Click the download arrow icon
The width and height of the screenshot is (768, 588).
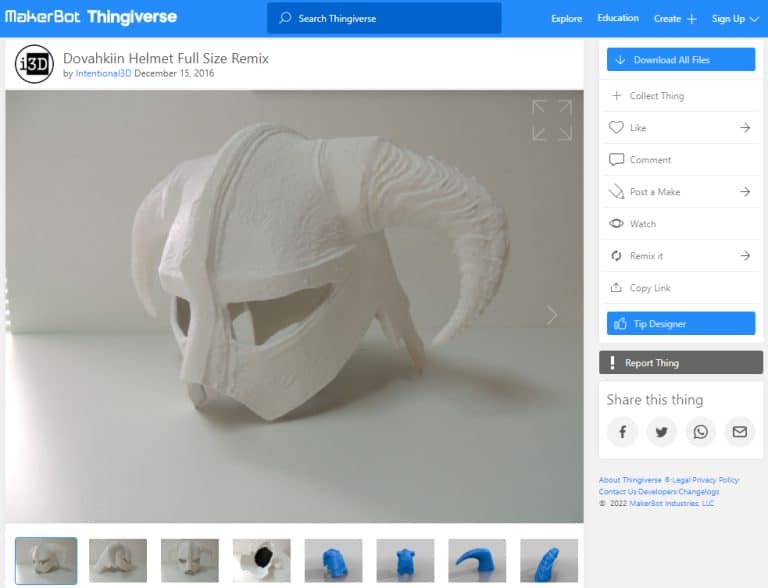click(x=620, y=60)
